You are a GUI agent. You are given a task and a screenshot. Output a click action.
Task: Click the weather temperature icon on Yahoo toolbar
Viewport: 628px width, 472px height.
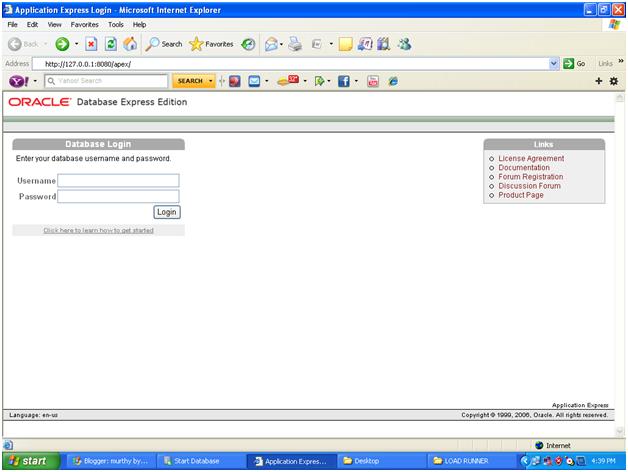[x=288, y=81]
